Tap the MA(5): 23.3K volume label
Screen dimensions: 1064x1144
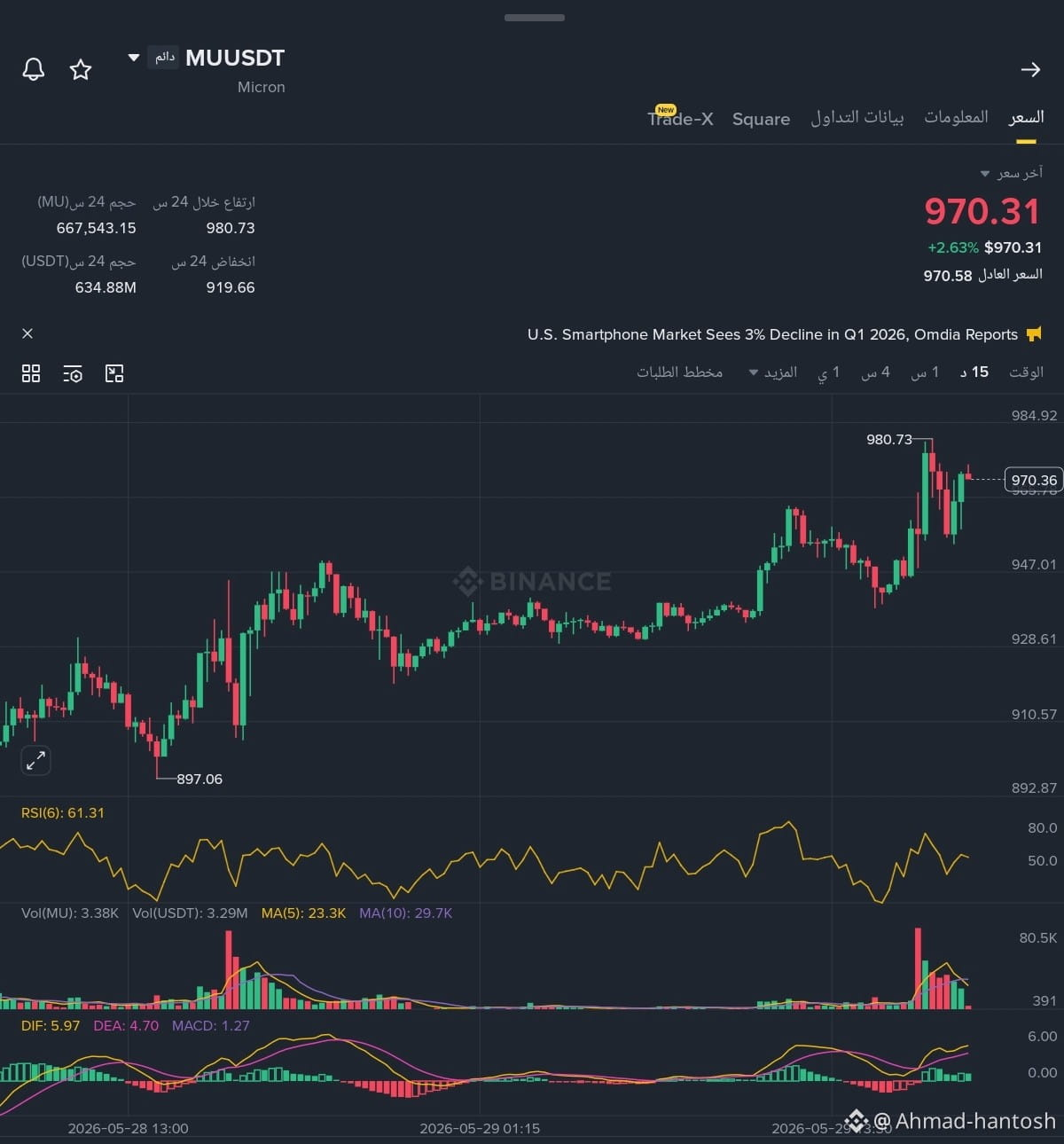coord(303,913)
